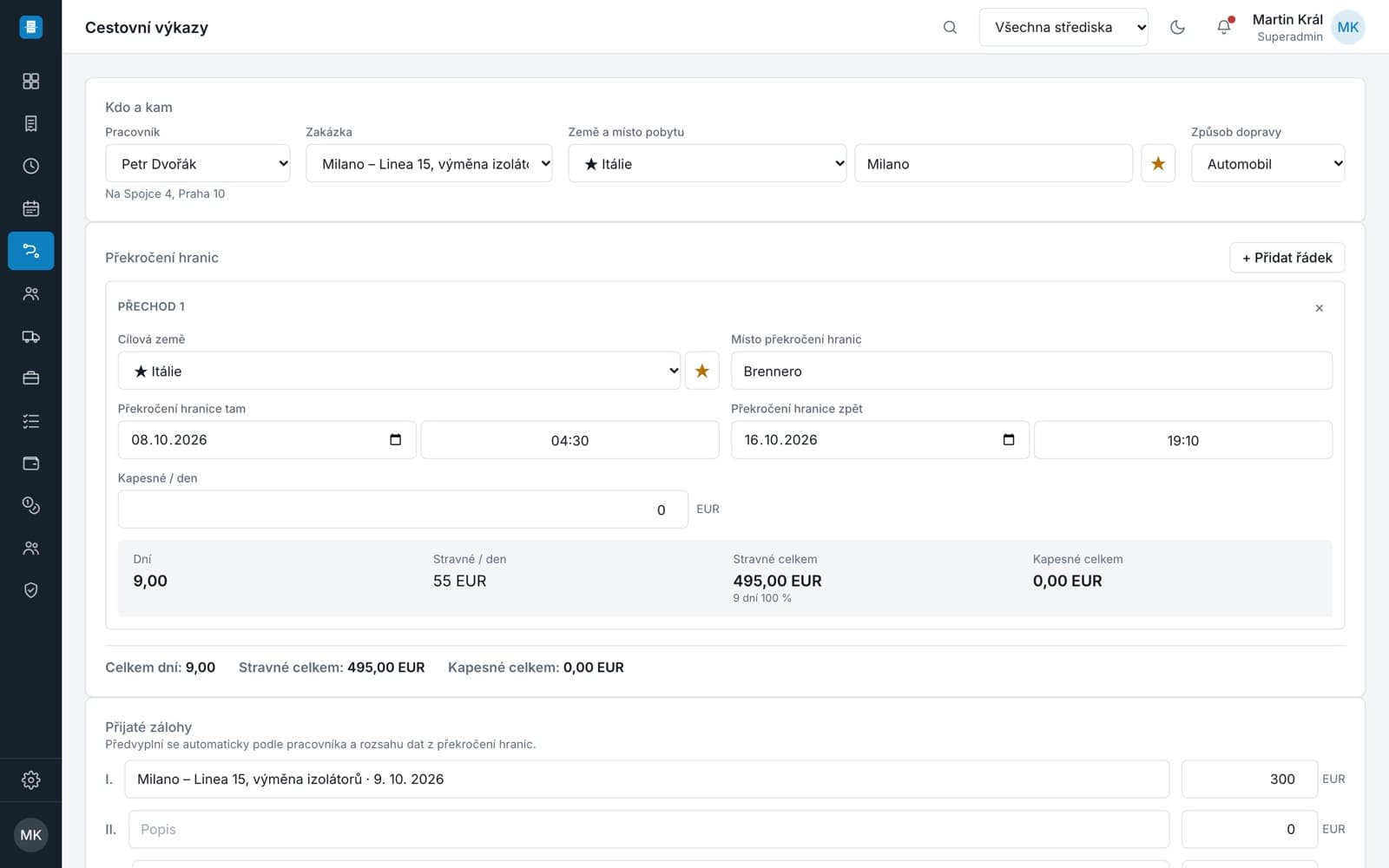The width and height of the screenshot is (1389, 868).
Task: Click the 19:10 time field
Action: (1183, 440)
